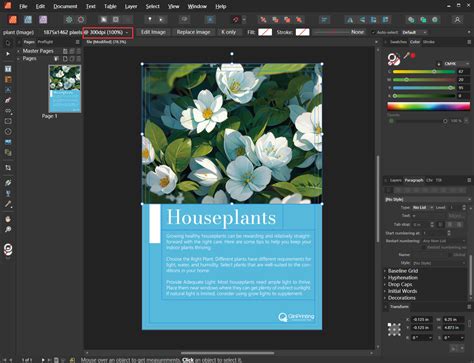Select the Artistic Text tool

(x=8, y=90)
